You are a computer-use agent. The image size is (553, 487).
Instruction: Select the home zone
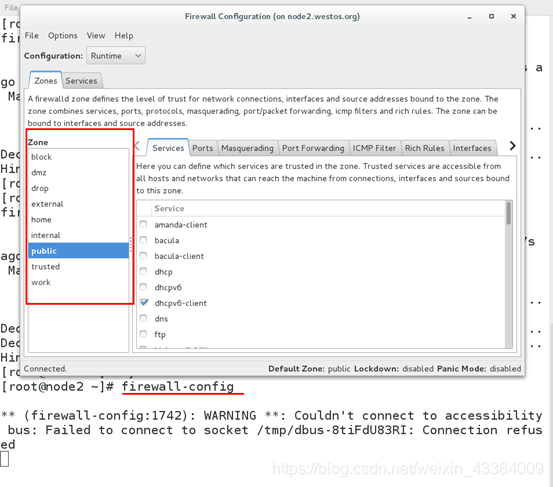point(78,220)
